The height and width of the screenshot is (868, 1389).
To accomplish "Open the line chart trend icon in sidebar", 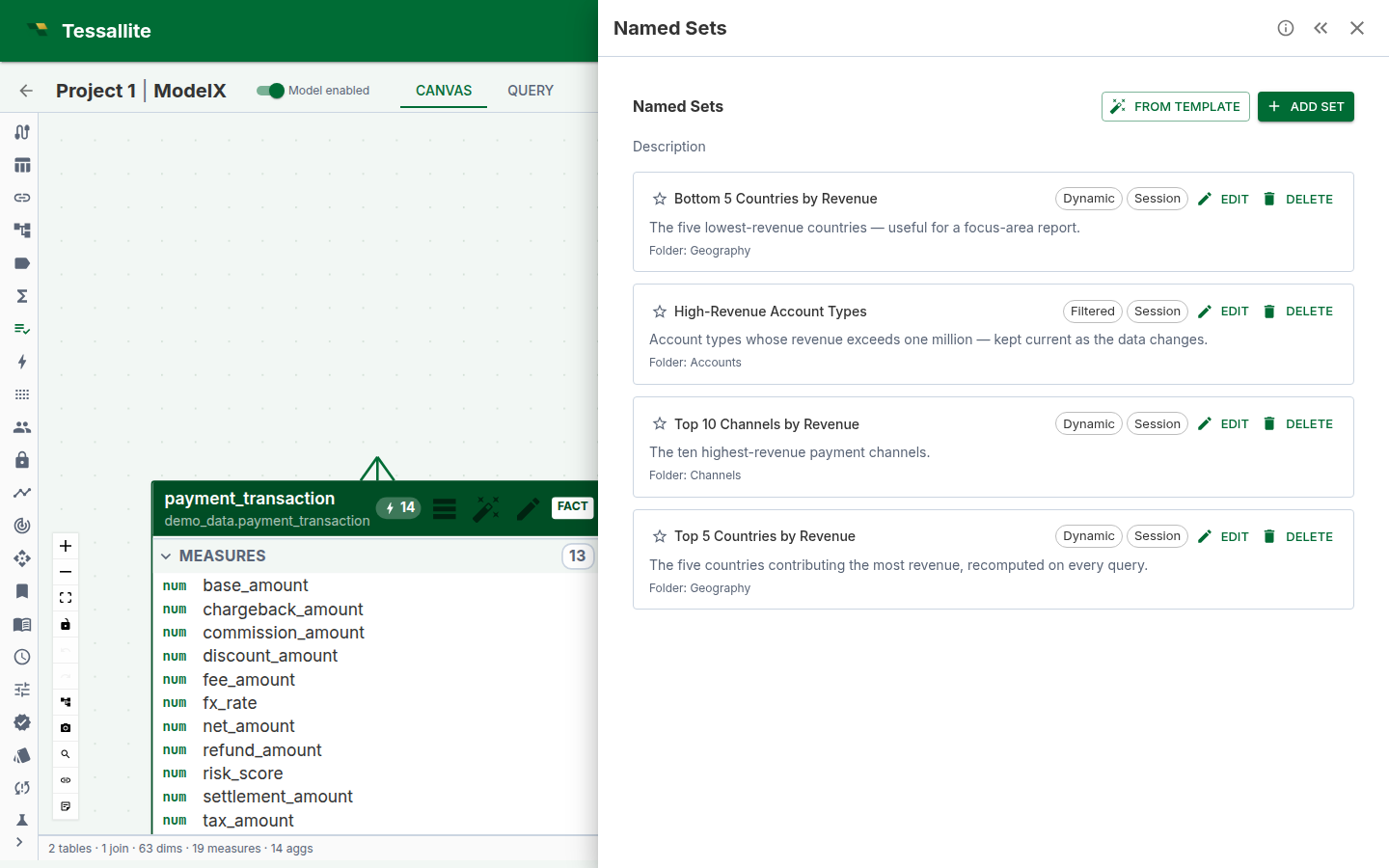I will (x=22, y=493).
